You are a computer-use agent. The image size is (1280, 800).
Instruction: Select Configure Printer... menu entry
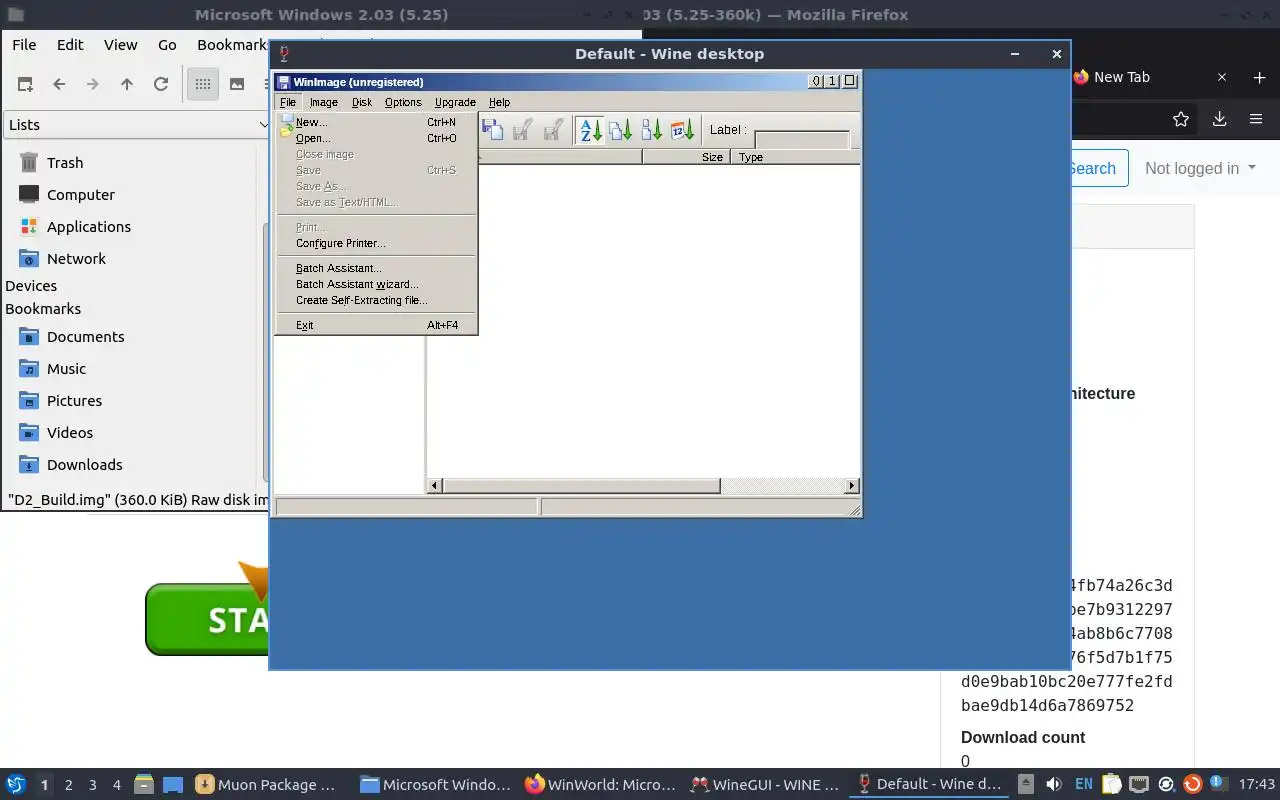(376, 243)
